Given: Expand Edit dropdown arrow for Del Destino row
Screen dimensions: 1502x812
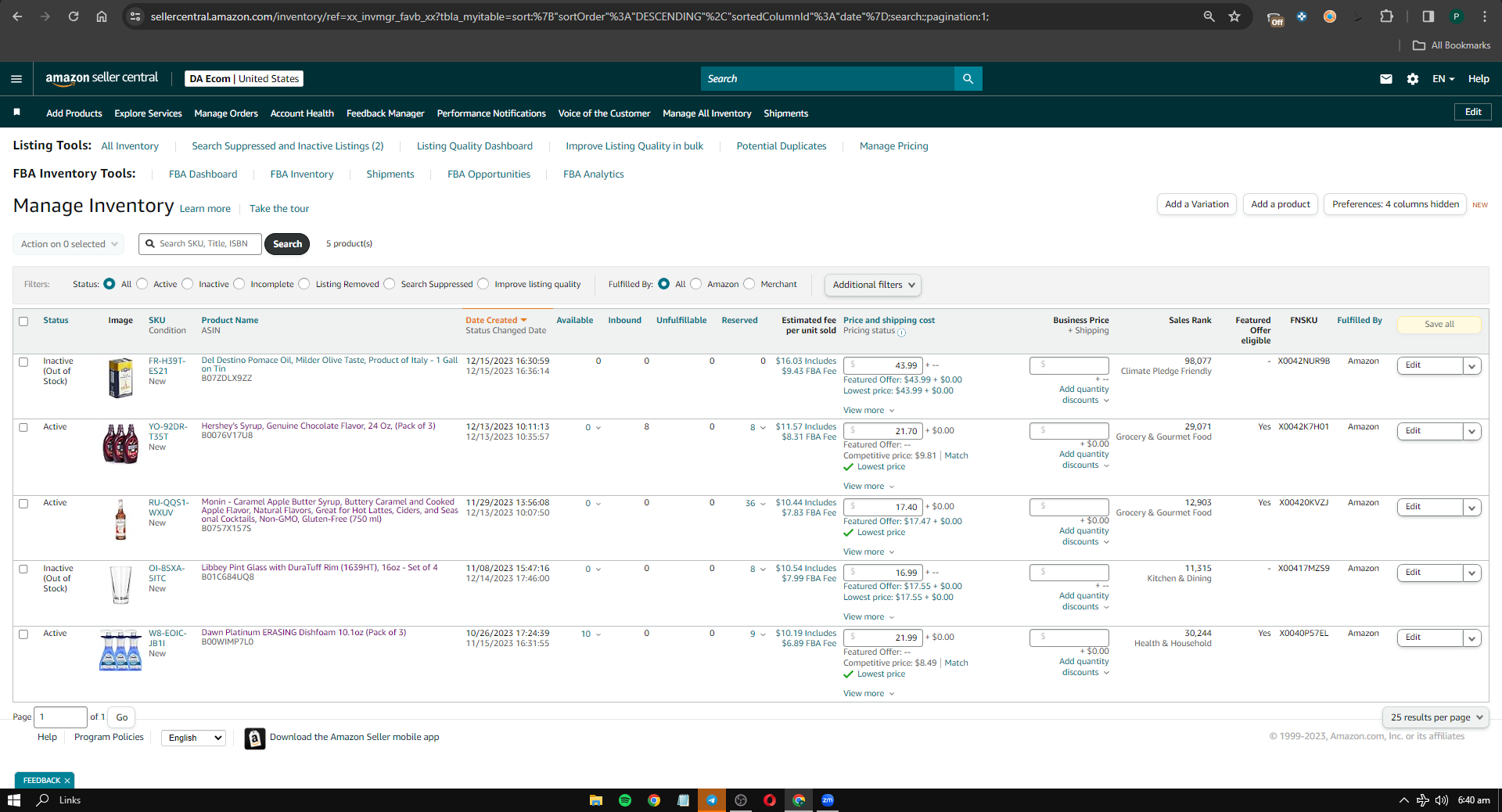Looking at the screenshot, I should [1471, 365].
